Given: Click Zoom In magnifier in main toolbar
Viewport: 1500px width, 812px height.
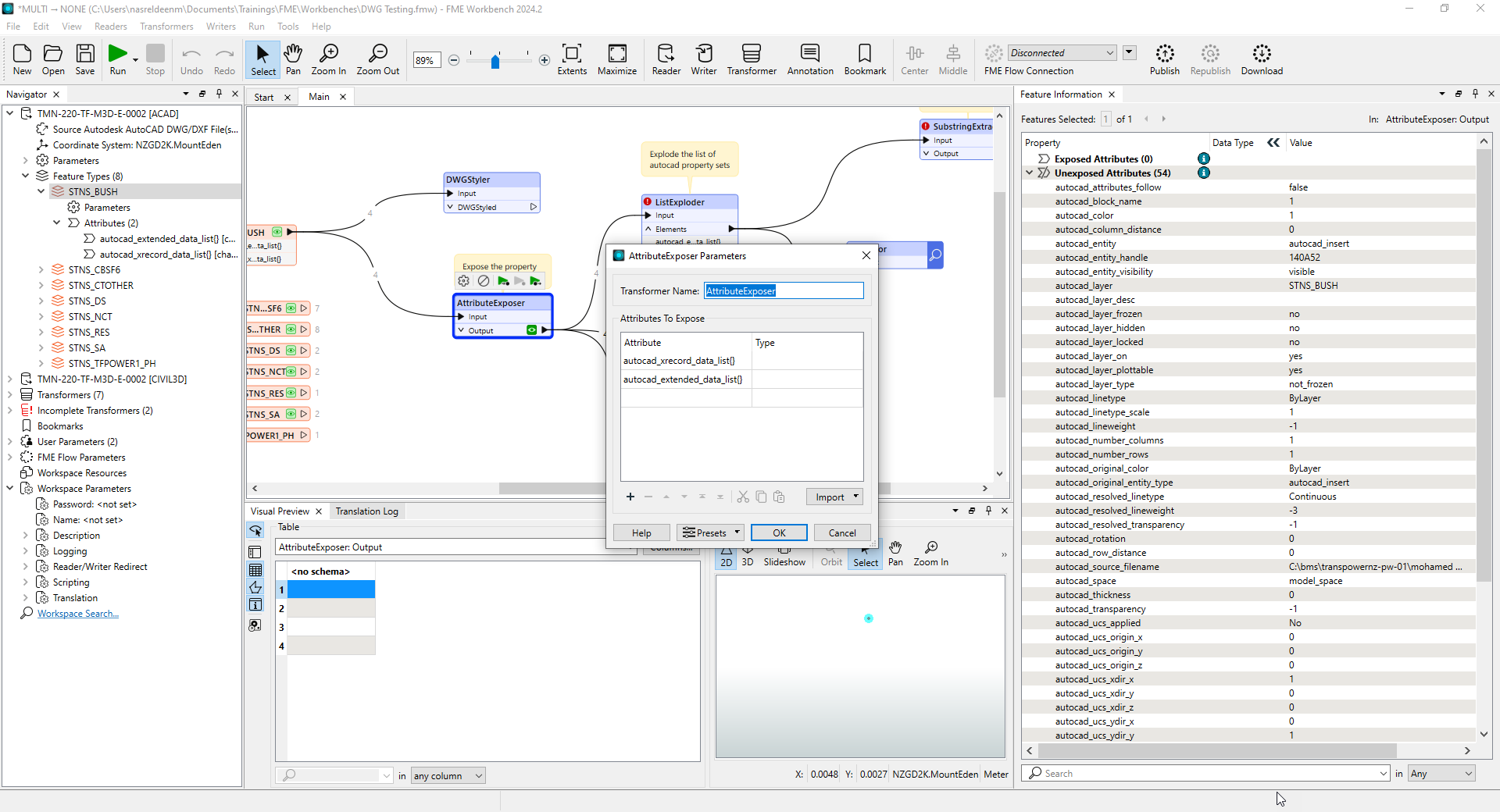Looking at the screenshot, I should [x=328, y=59].
